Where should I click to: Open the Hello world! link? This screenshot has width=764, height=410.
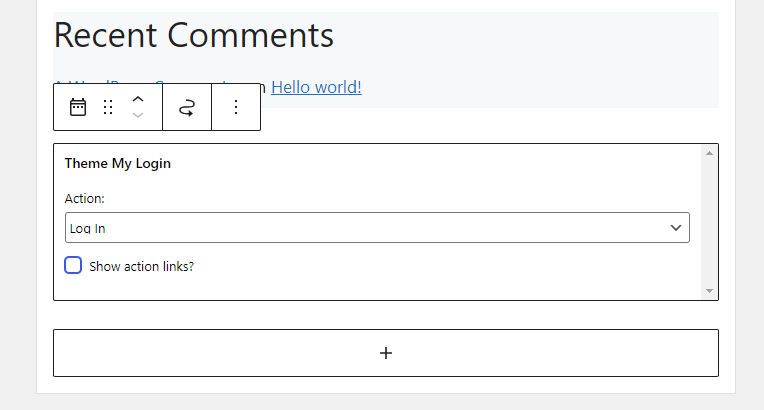click(316, 87)
